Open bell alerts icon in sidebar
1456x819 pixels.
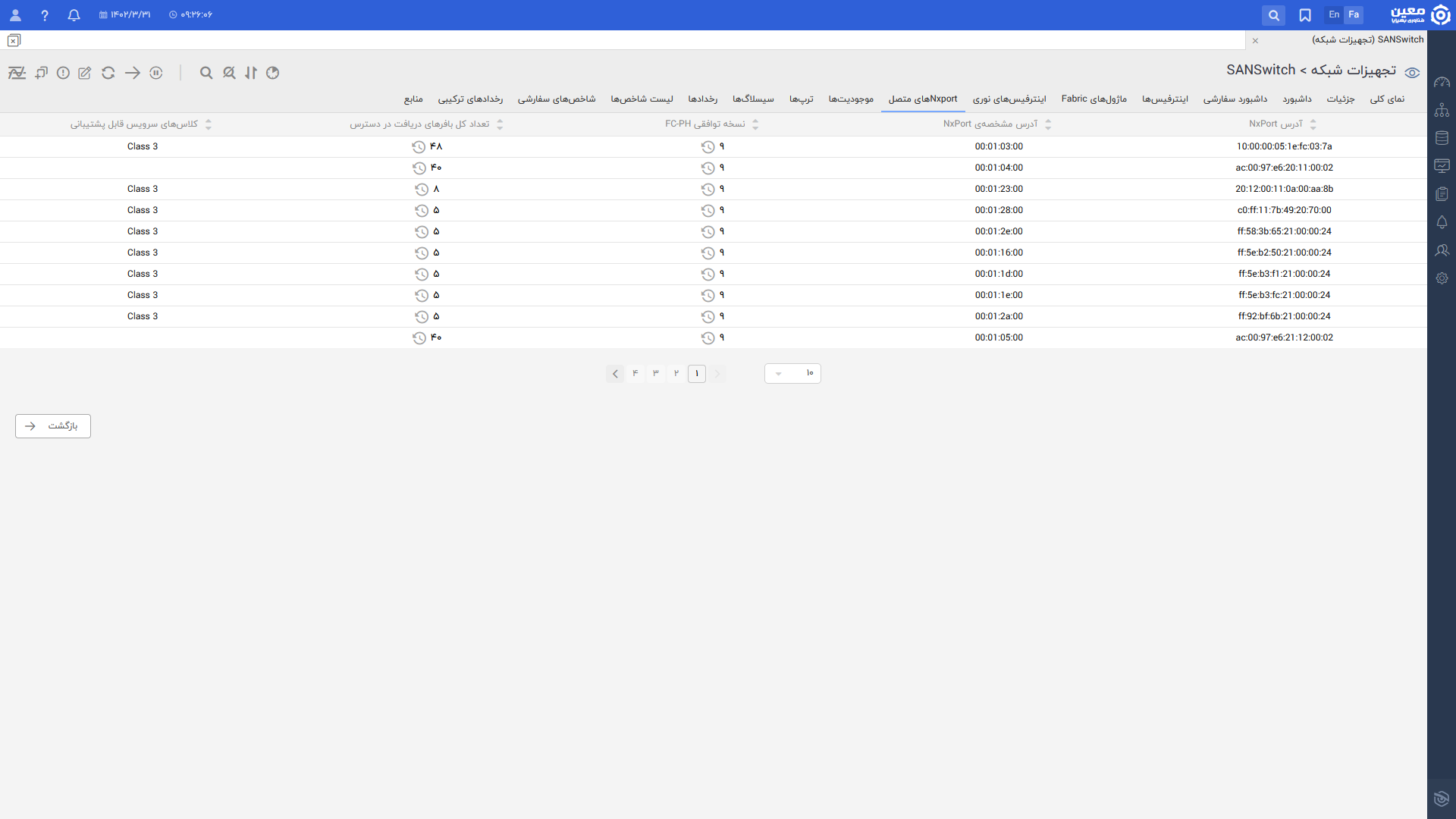1442,222
